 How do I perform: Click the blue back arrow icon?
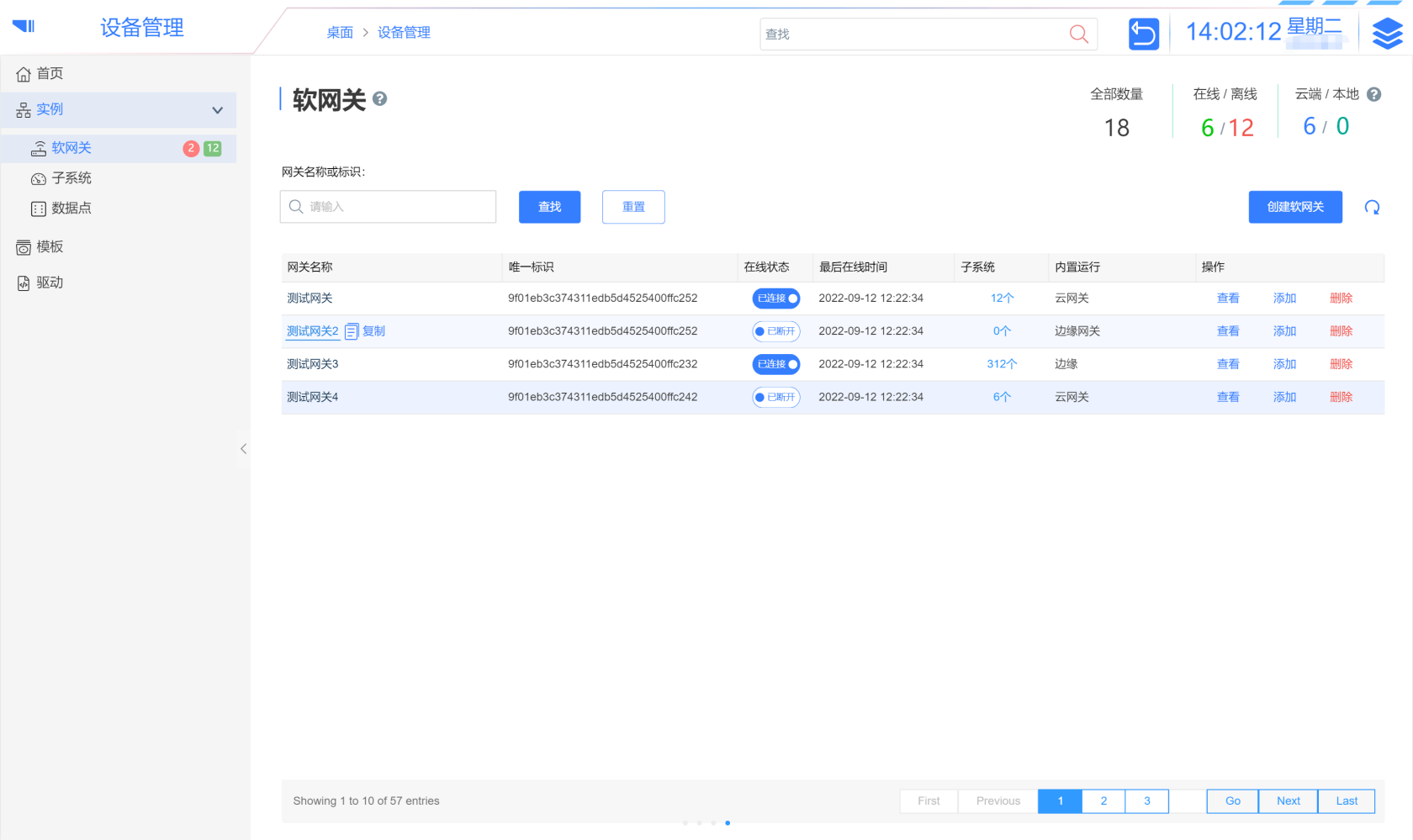(x=1143, y=34)
